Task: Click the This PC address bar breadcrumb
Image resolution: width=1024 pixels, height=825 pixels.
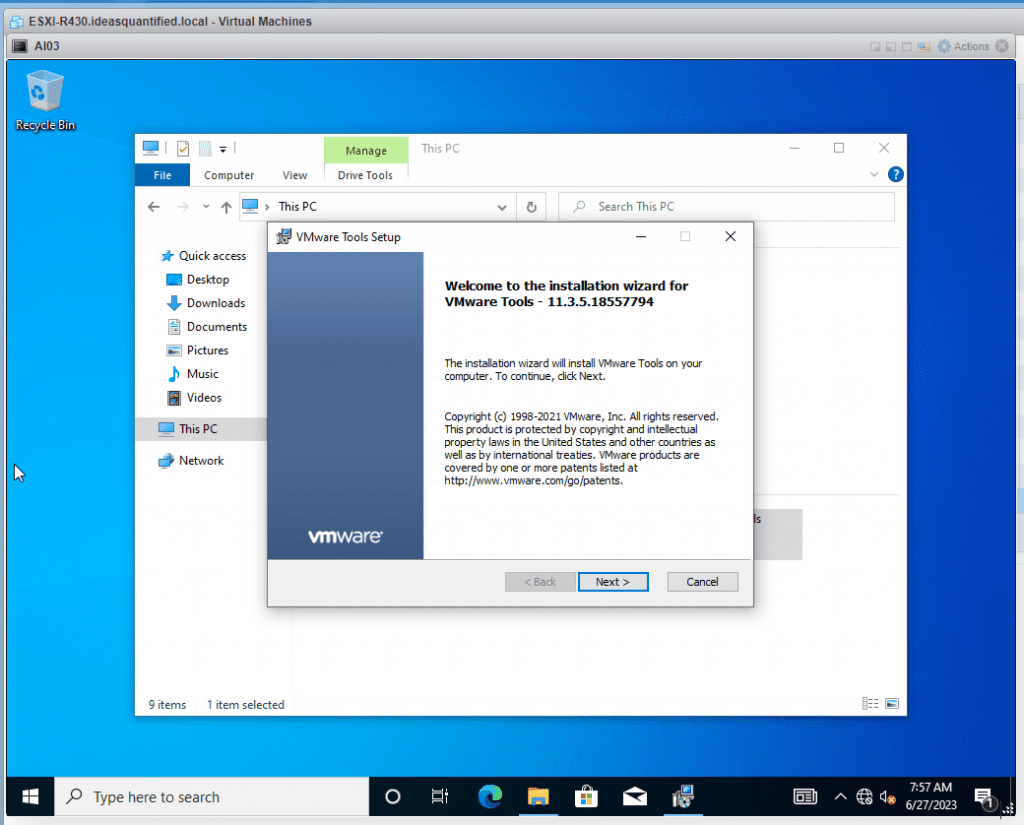Action: click(298, 206)
